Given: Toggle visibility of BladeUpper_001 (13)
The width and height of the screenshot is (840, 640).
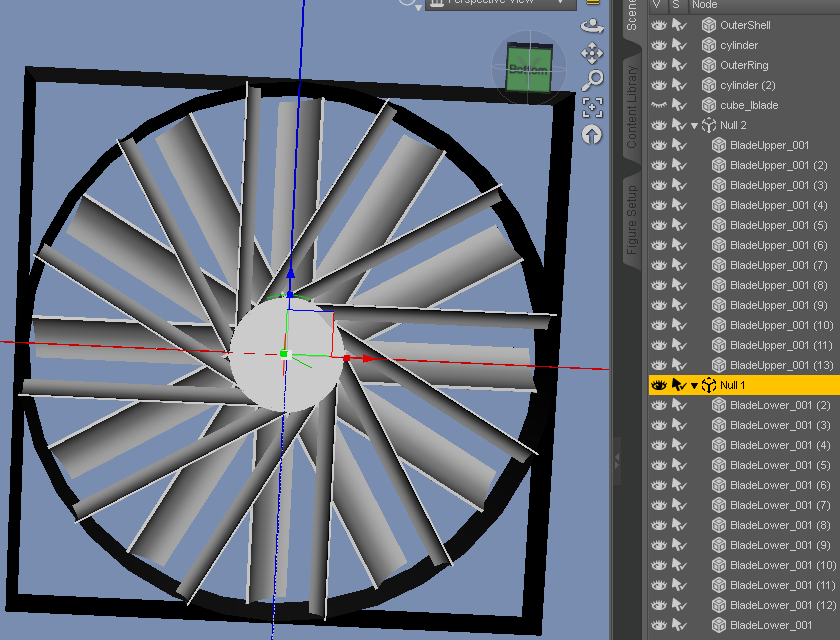Looking at the screenshot, I should pos(658,365).
